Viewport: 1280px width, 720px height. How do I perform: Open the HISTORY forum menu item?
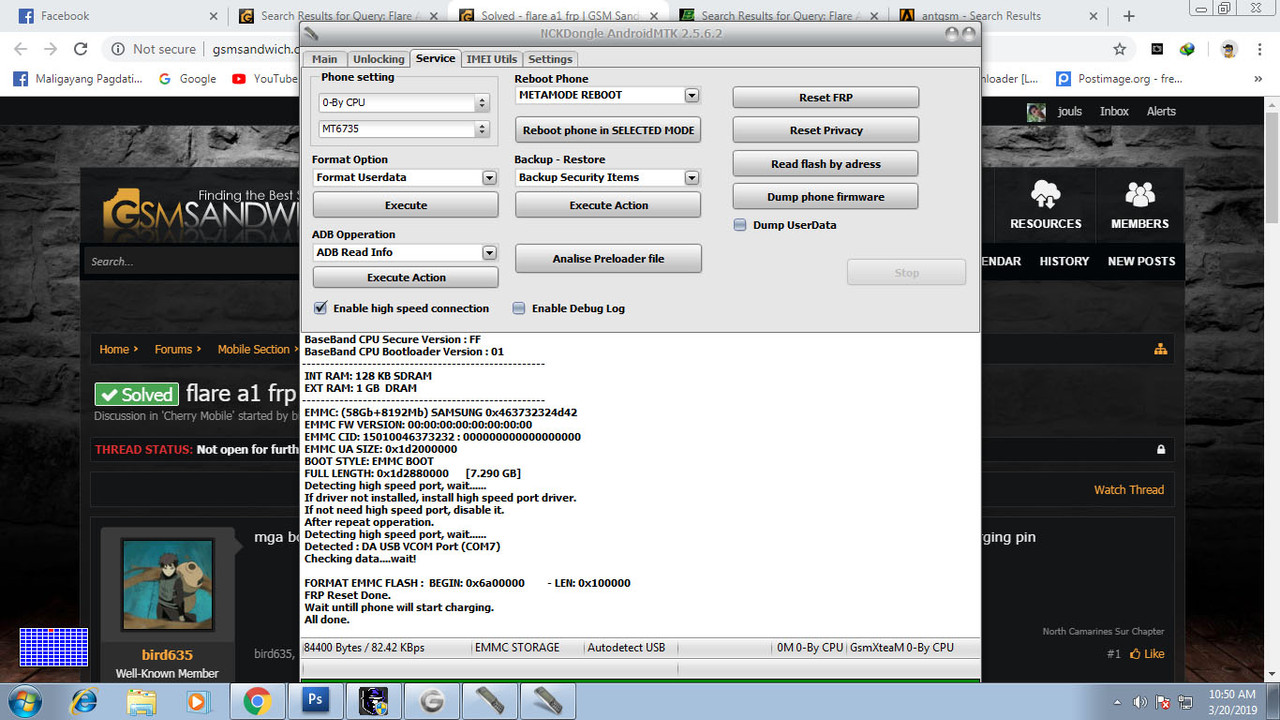point(1064,261)
